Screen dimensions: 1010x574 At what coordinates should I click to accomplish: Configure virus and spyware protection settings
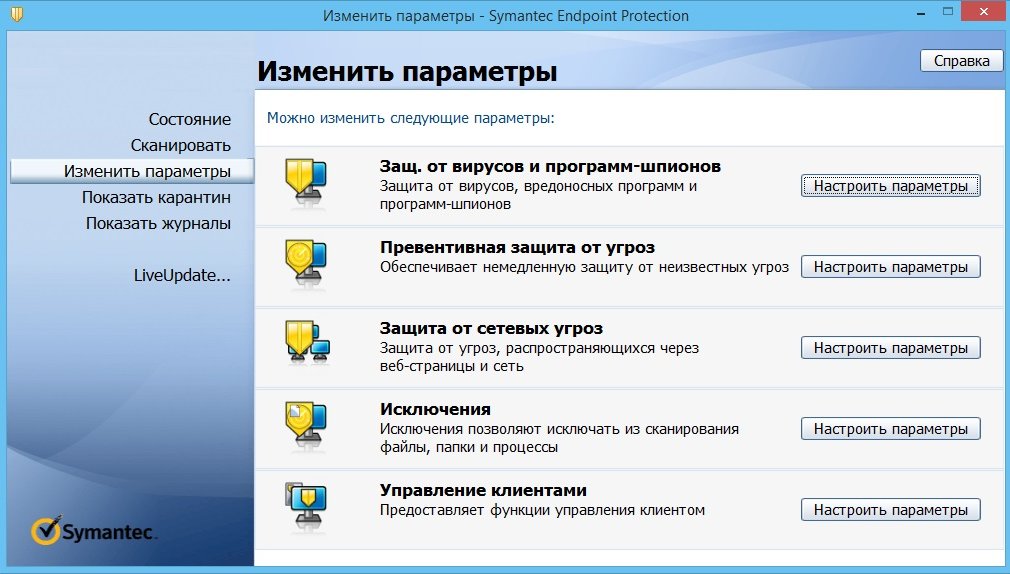coord(890,186)
